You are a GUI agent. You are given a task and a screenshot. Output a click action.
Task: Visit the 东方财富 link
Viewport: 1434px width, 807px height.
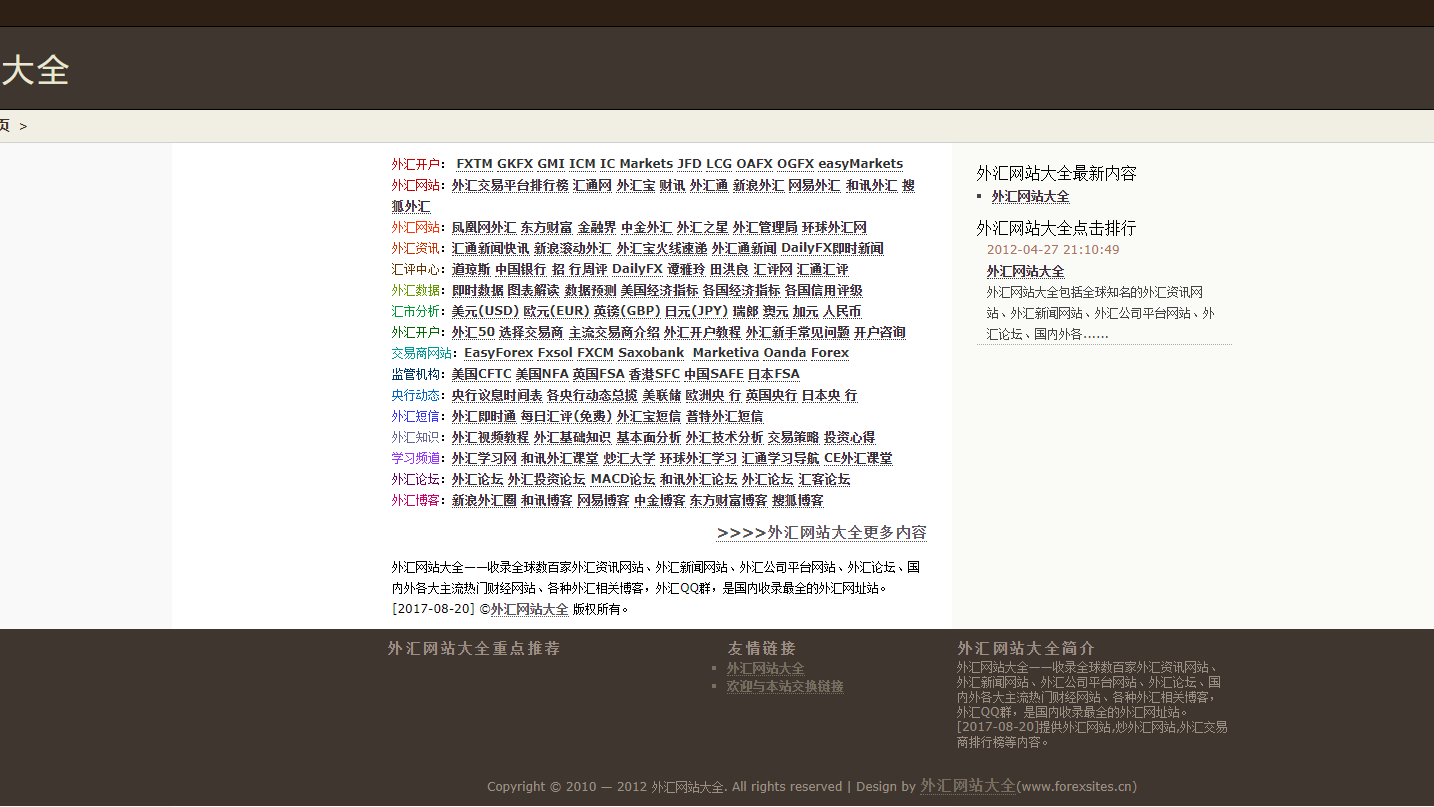[x=546, y=228]
